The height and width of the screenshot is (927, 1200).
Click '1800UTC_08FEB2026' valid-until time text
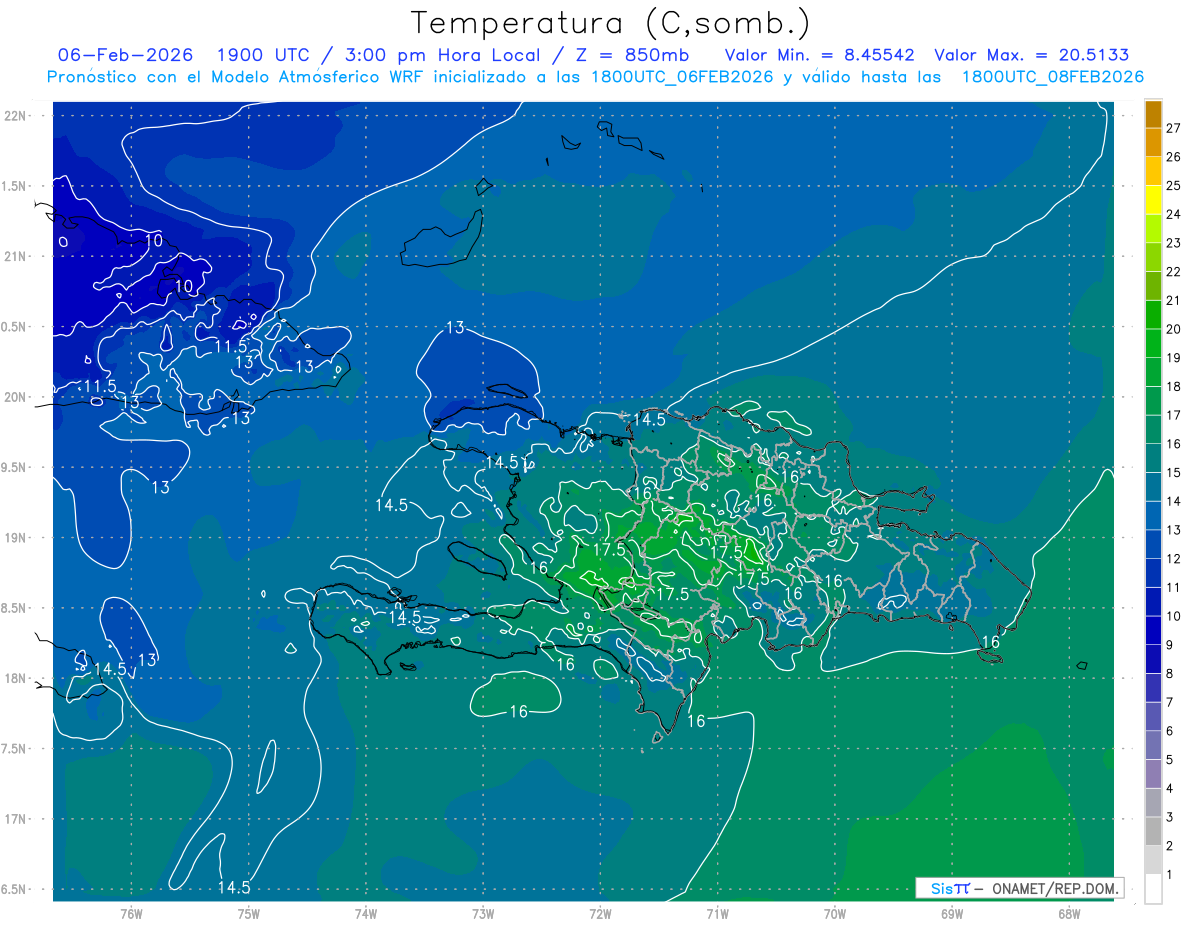[x=1053, y=77]
